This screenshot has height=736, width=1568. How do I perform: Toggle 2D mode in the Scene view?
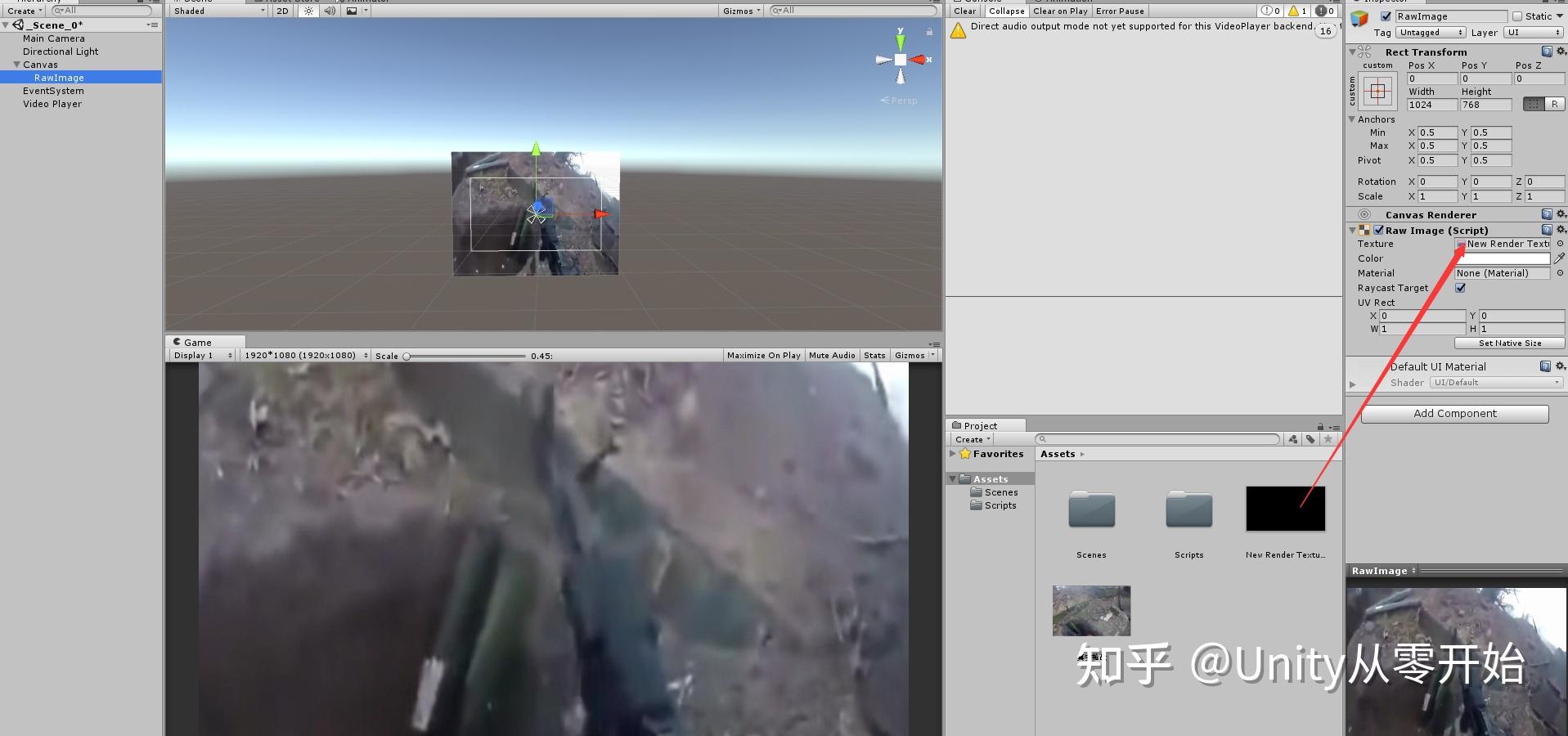(281, 11)
